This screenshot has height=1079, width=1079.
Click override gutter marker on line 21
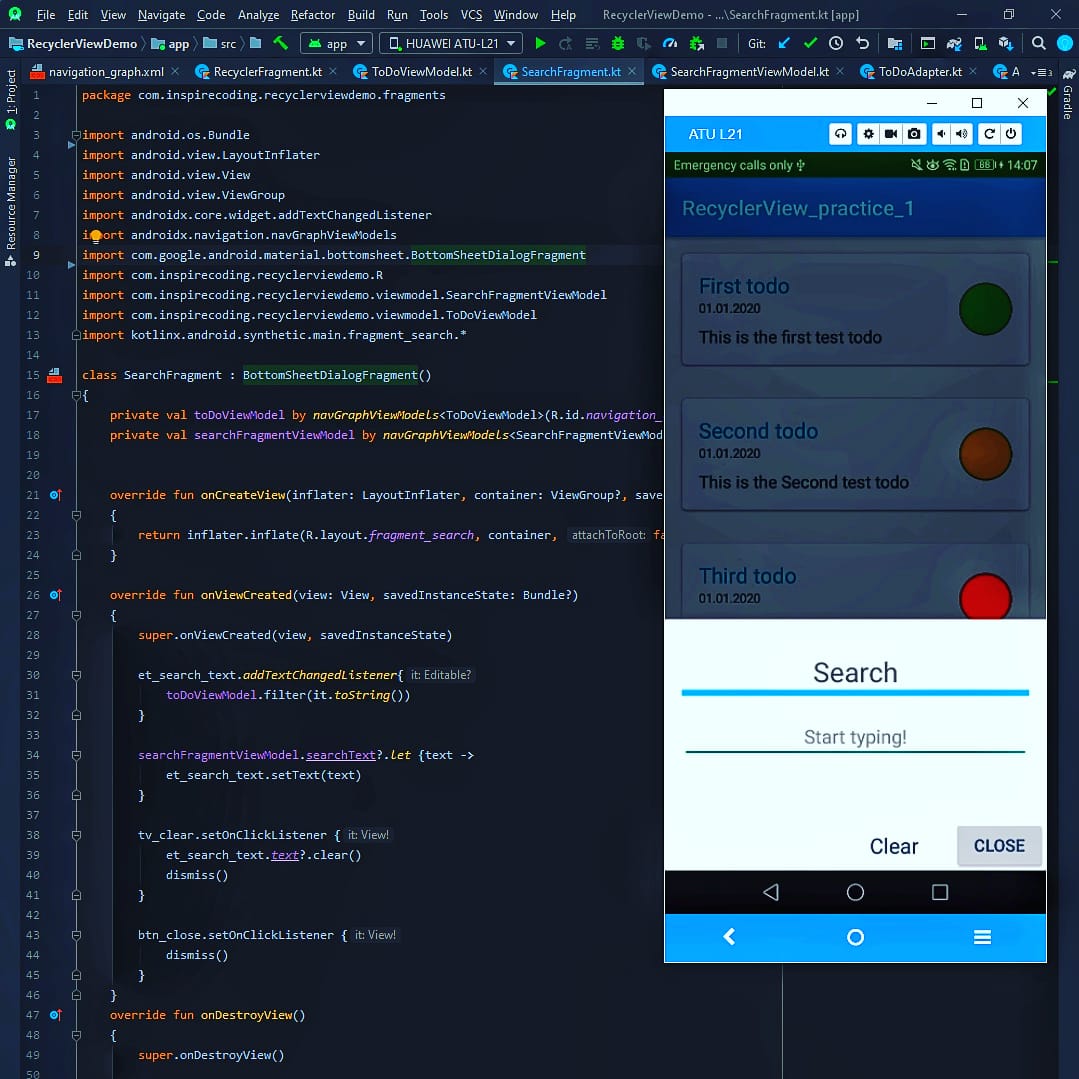coord(56,495)
